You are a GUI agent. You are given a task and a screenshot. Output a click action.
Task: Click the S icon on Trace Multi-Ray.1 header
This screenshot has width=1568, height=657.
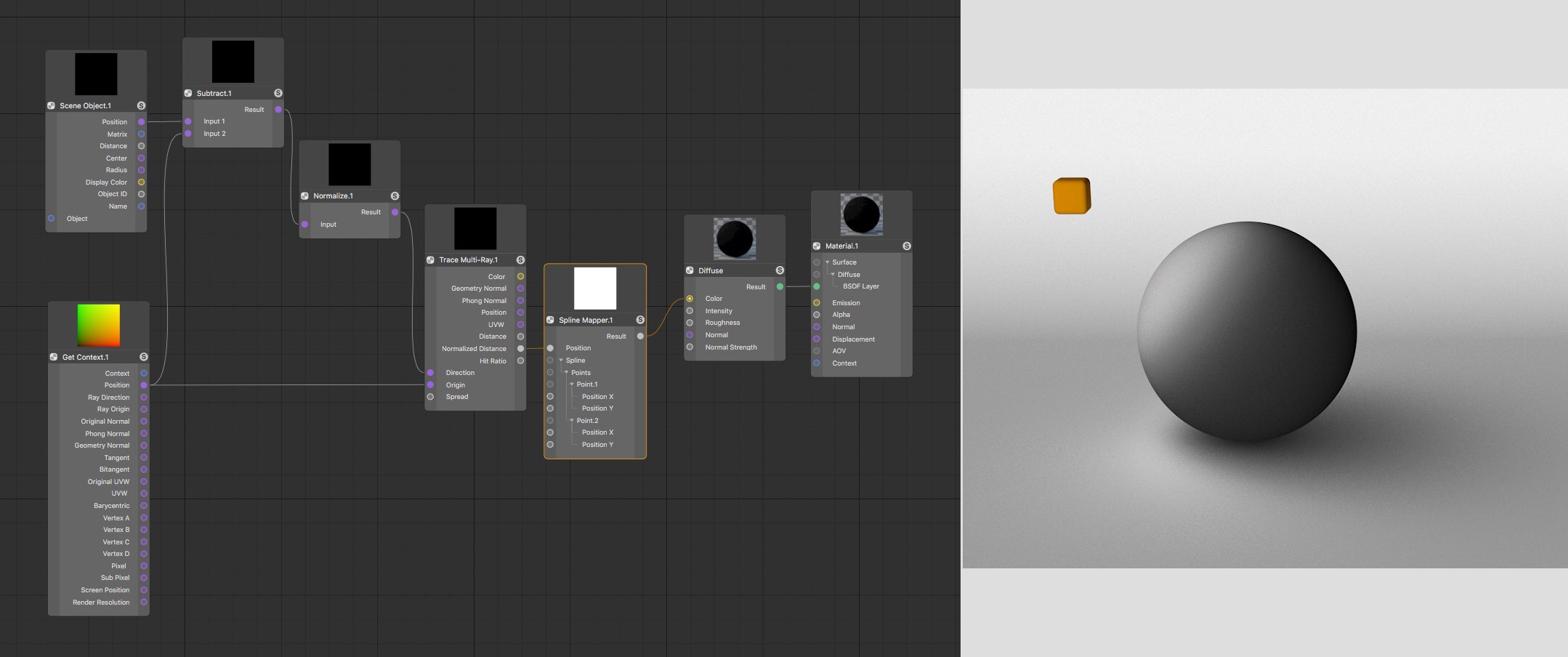click(520, 259)
